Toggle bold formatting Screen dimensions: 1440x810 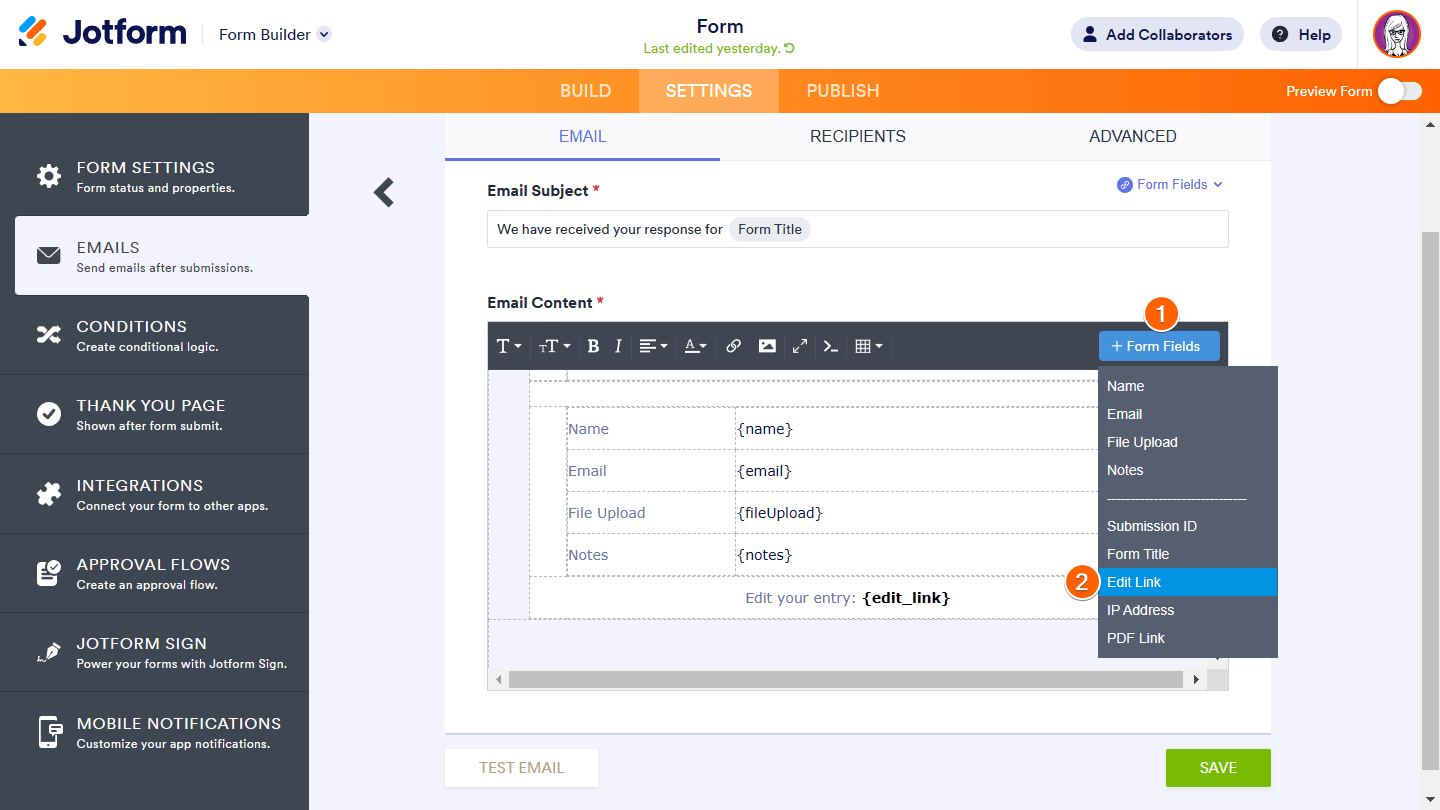pos(593,346)
